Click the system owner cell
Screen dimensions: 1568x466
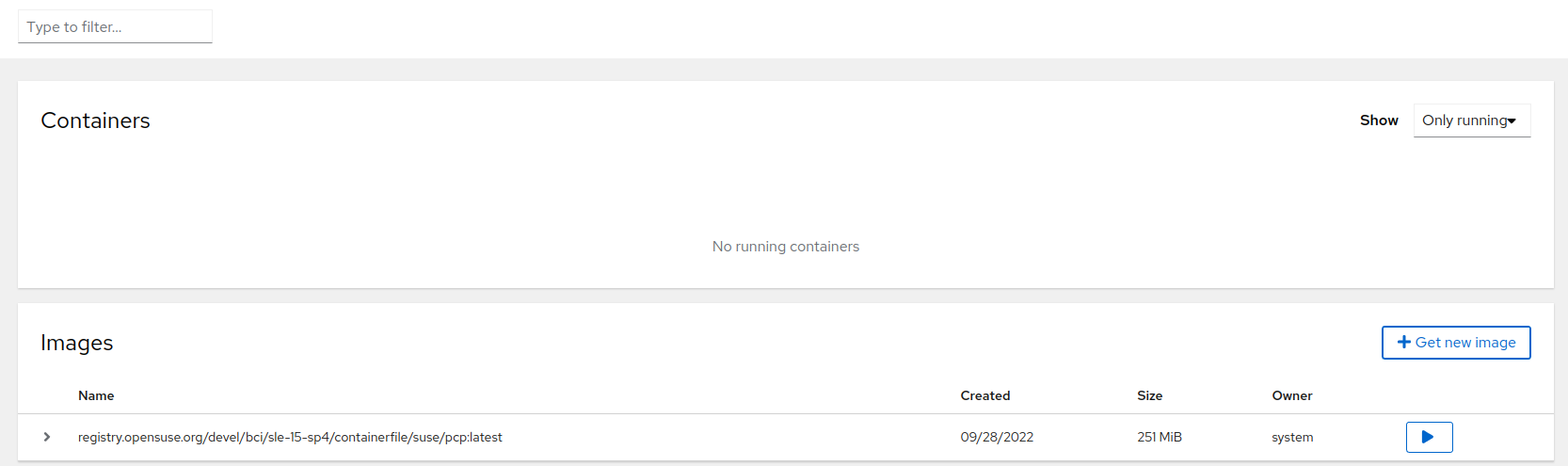(1292, 437)
